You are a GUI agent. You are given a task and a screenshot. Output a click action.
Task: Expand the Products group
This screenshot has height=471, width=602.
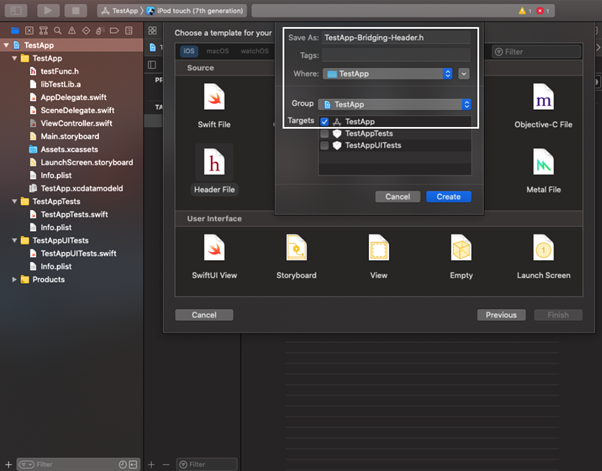tap(15, 279)
